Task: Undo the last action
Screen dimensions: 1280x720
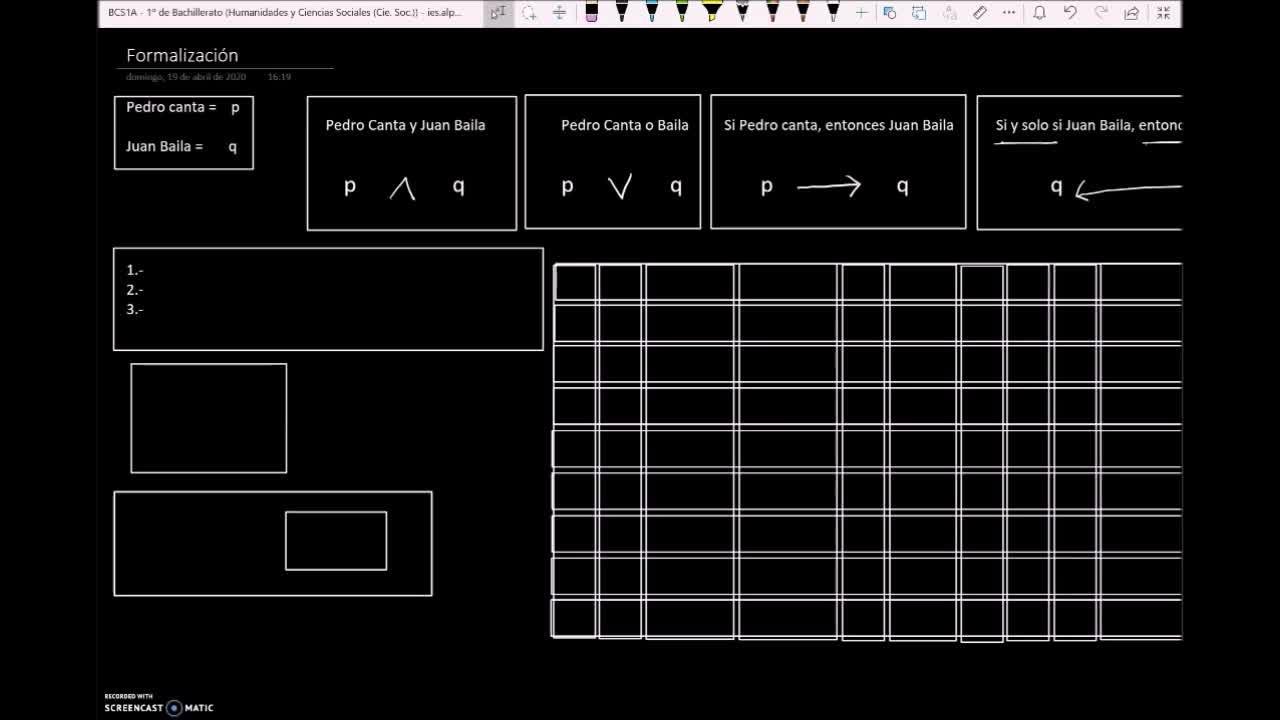Action: [1070, 13]
